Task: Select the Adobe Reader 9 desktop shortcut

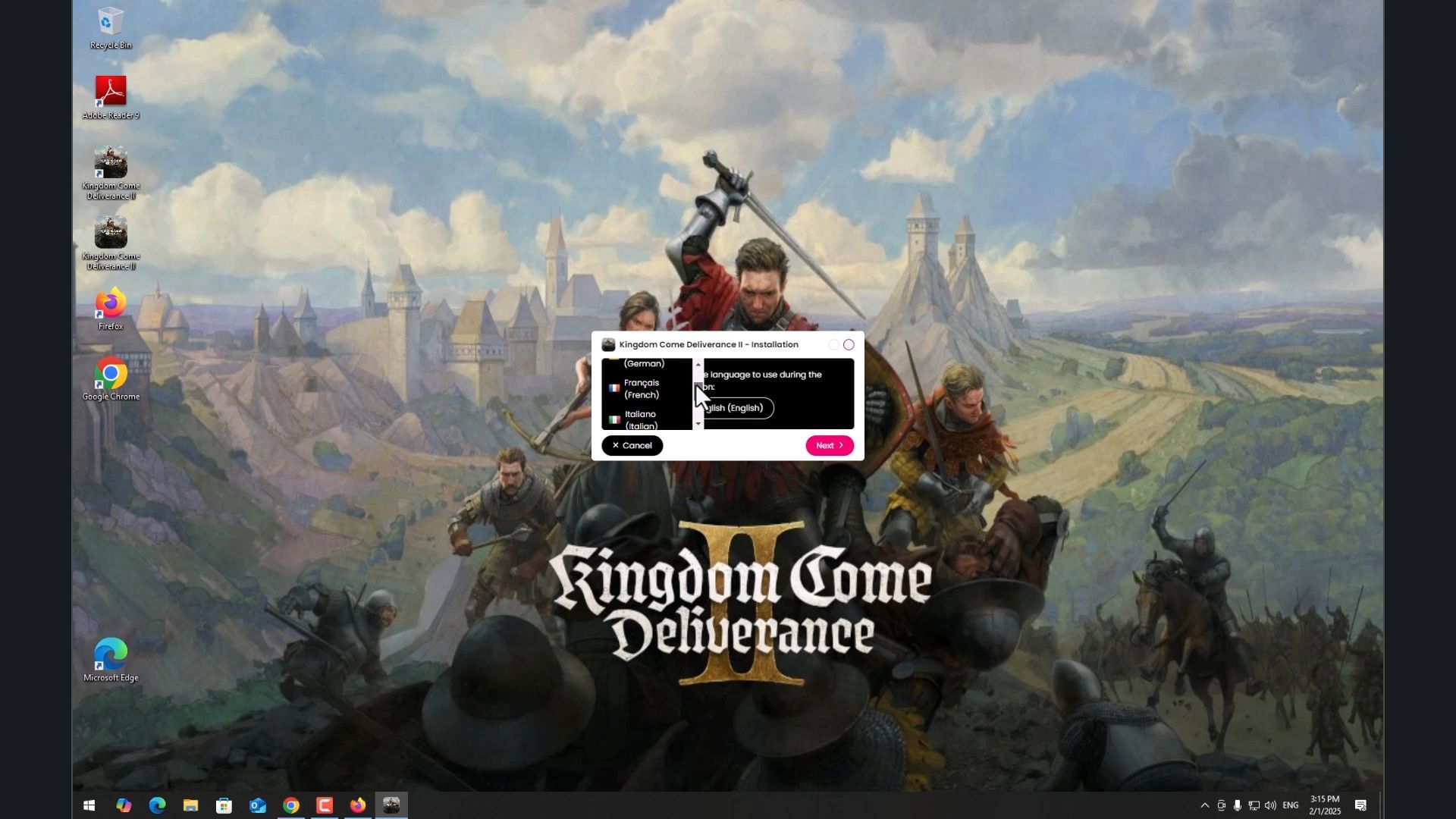Action: (x=111, y=98)
